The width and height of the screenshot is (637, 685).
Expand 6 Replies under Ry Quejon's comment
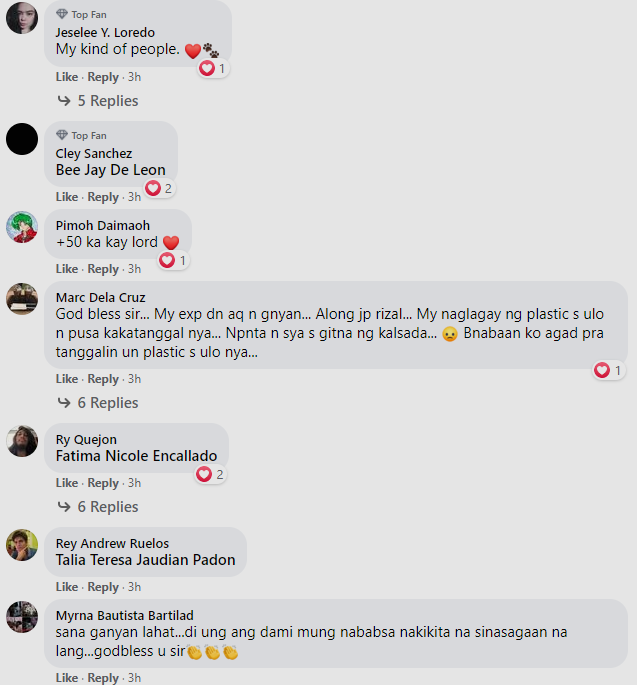click(x=108, y=507)
